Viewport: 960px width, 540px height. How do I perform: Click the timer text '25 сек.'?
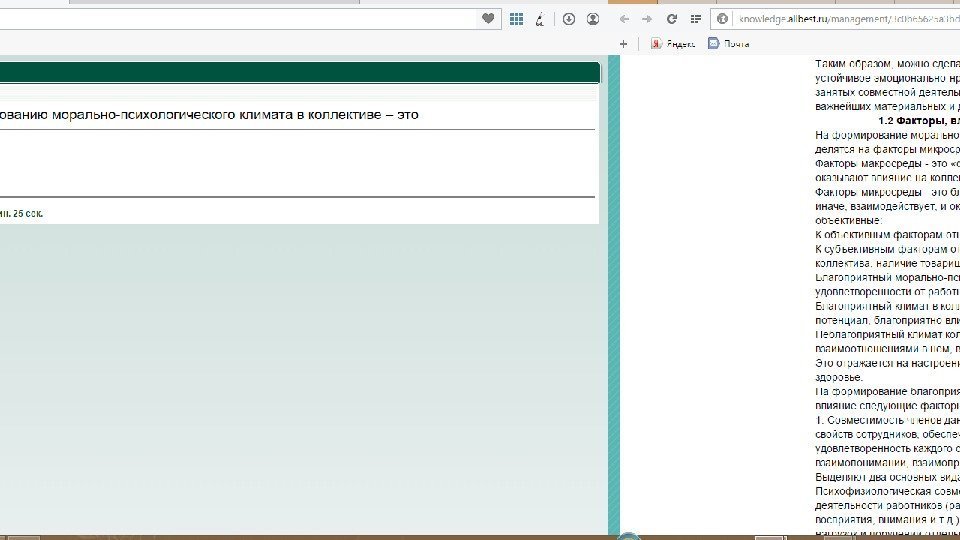pyautogui.click(x=28, y=214)
